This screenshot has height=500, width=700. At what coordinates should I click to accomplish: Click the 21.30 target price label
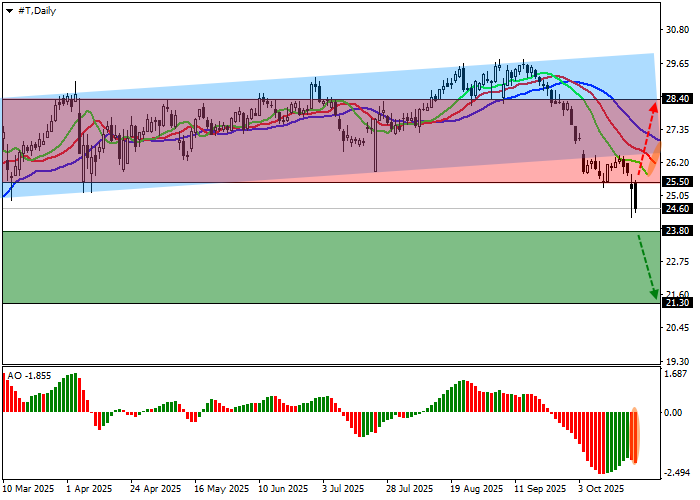(677, 303)
